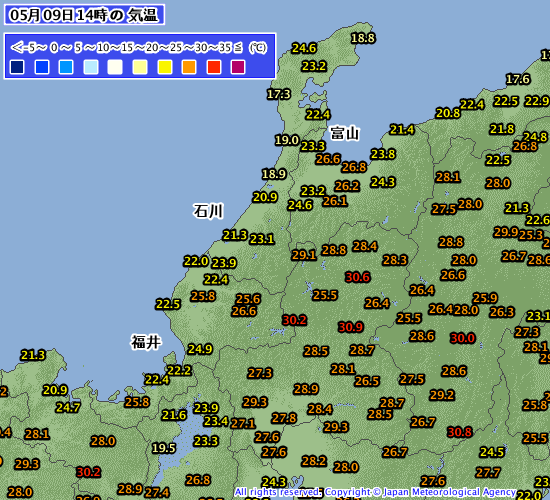Click the bright yellow legend swatch
550x500 pixels.
tap(165, 67)
